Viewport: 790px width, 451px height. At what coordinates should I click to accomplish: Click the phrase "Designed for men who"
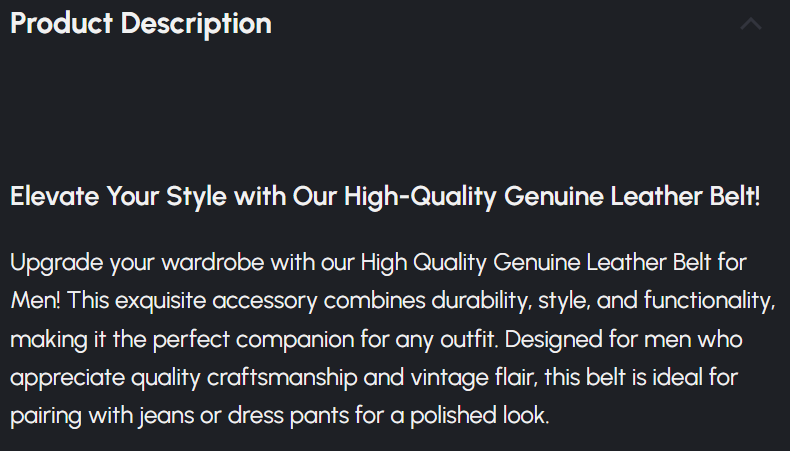coord(622,339)
